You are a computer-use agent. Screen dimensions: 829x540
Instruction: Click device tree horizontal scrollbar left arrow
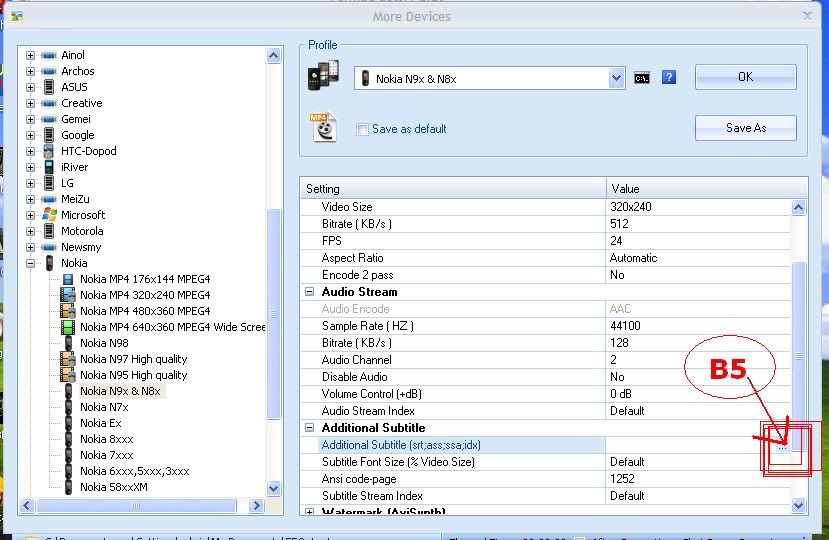coord(27,506)
